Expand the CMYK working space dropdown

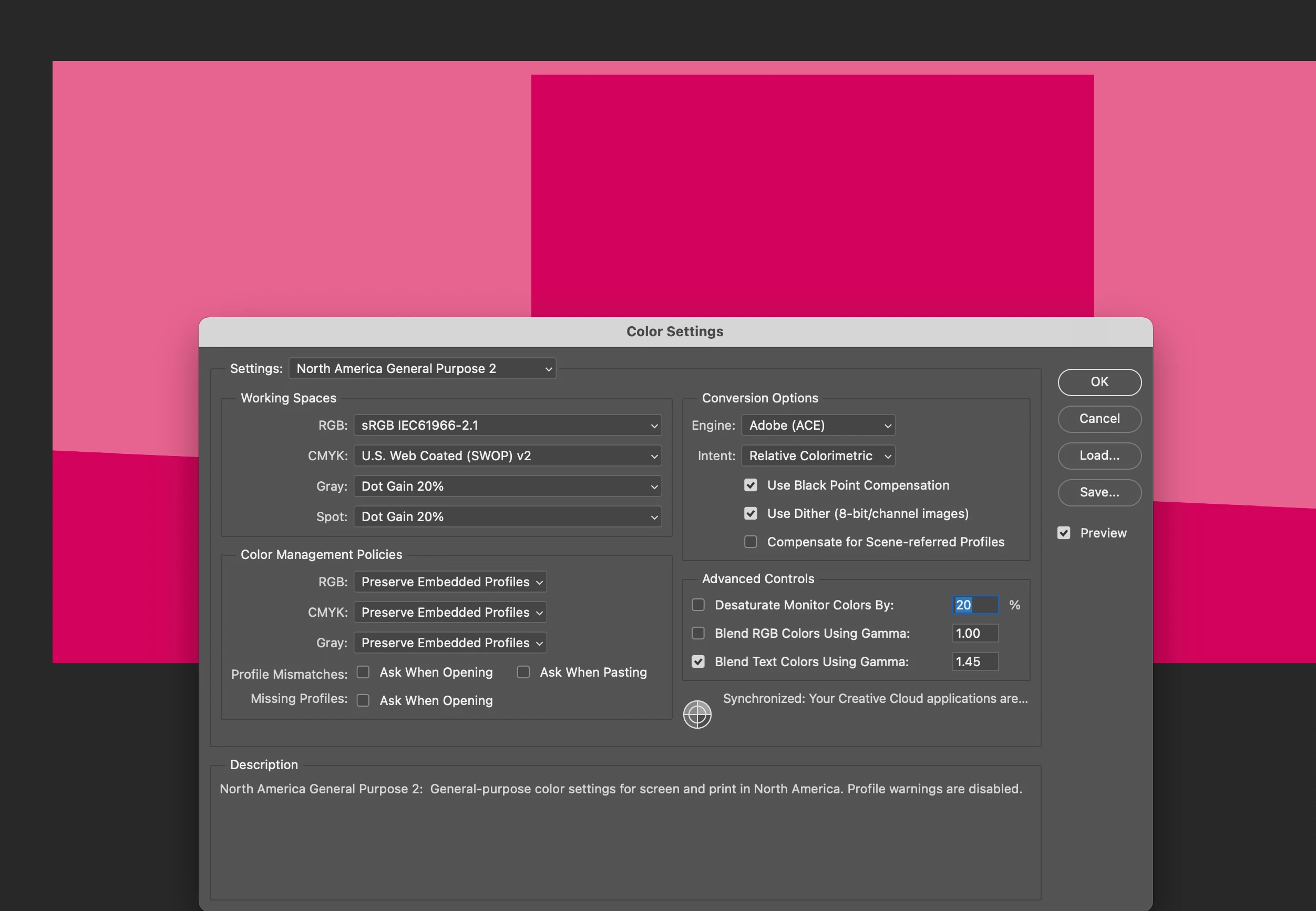click(507, 455)
